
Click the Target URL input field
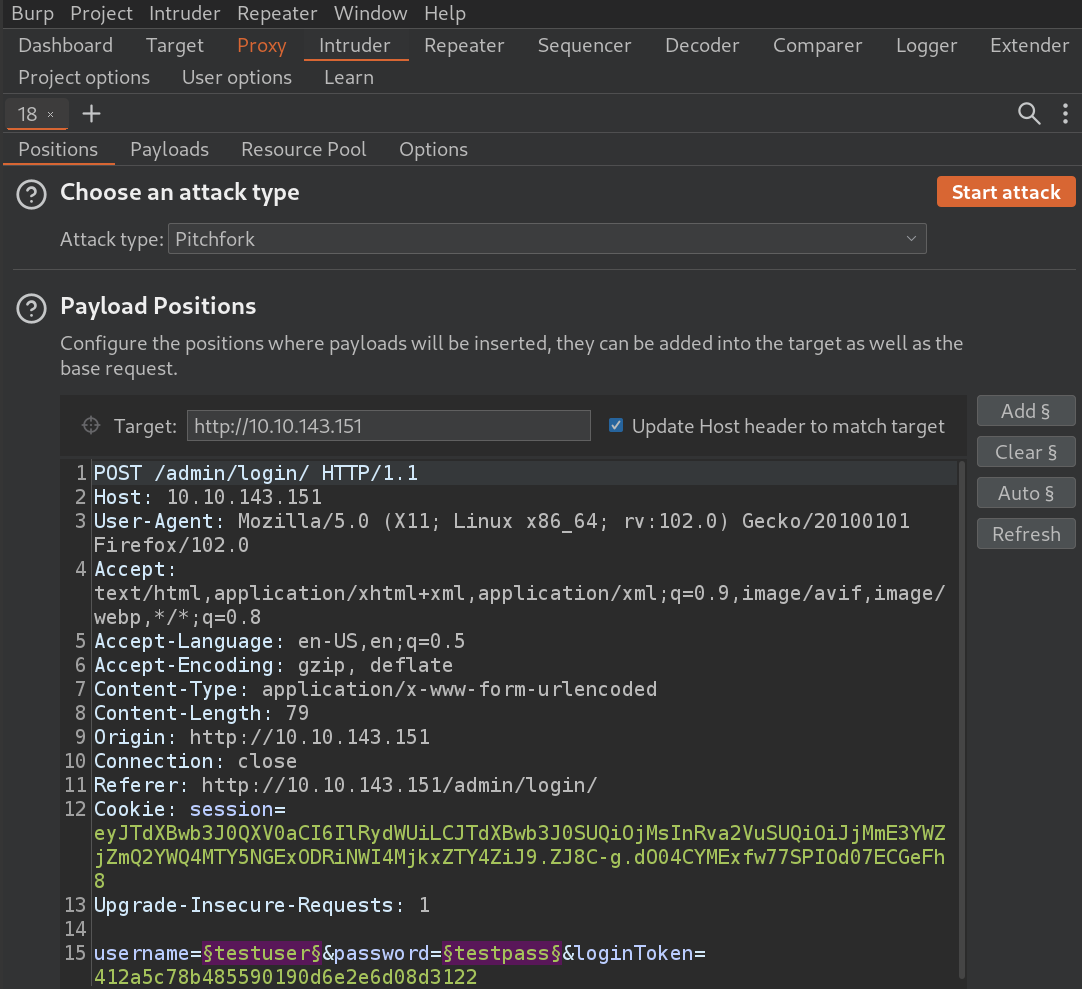tap(388, 425)
